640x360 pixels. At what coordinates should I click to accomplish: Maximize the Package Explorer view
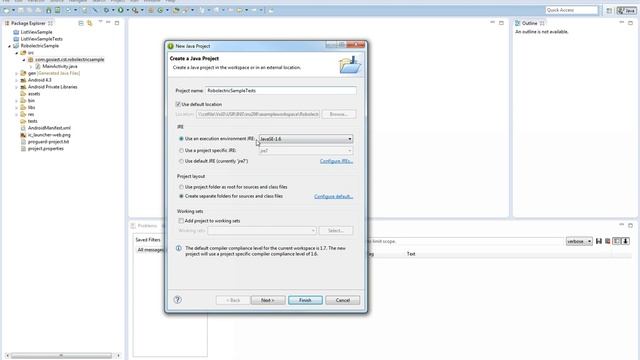coord(117,23)
